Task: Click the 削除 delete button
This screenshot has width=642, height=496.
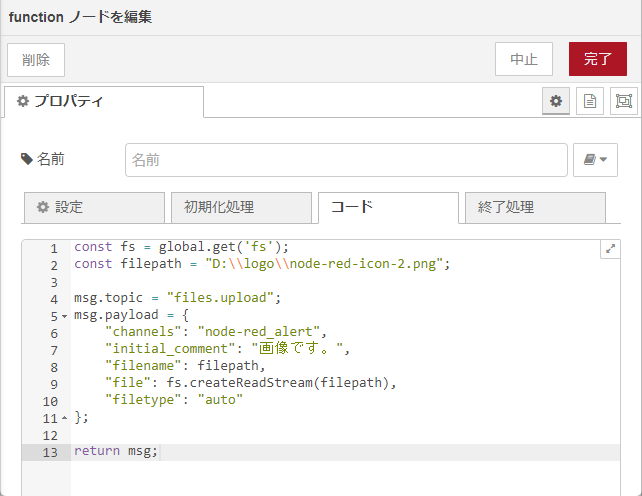Action: tap(36, 60)
